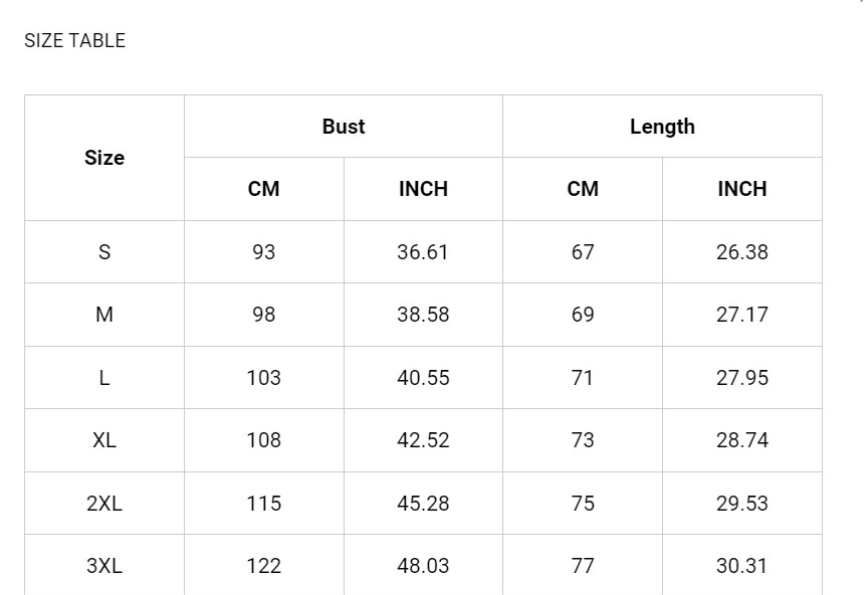
Task: Click the 40.55 bust inch cell
Action: (x=423, y=378)
